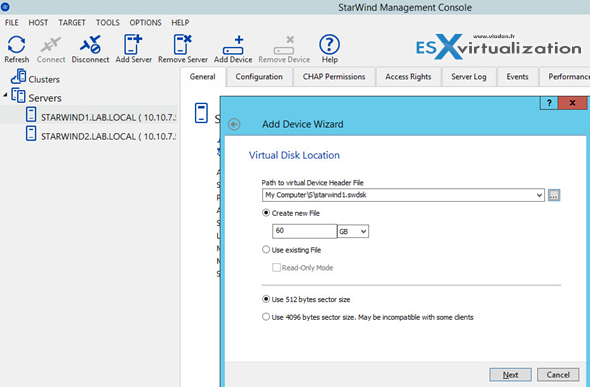Screen dimensions: 590x387
Task: Select Create new File option
Action: pos(266,213)
